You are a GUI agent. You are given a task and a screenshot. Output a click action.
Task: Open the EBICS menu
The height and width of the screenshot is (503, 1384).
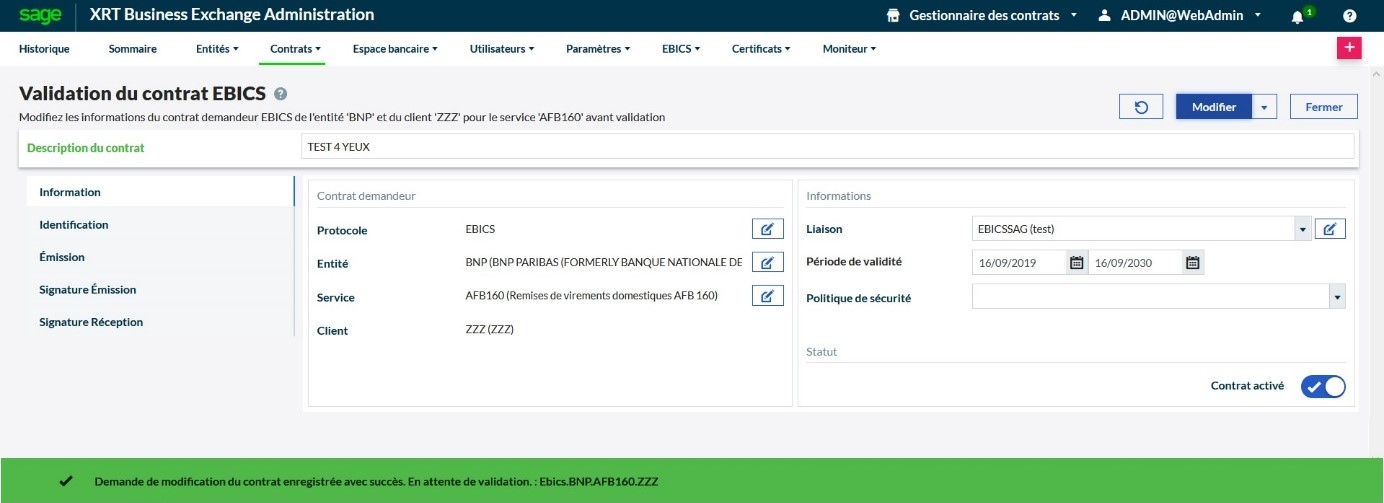[x=680, y=48]
